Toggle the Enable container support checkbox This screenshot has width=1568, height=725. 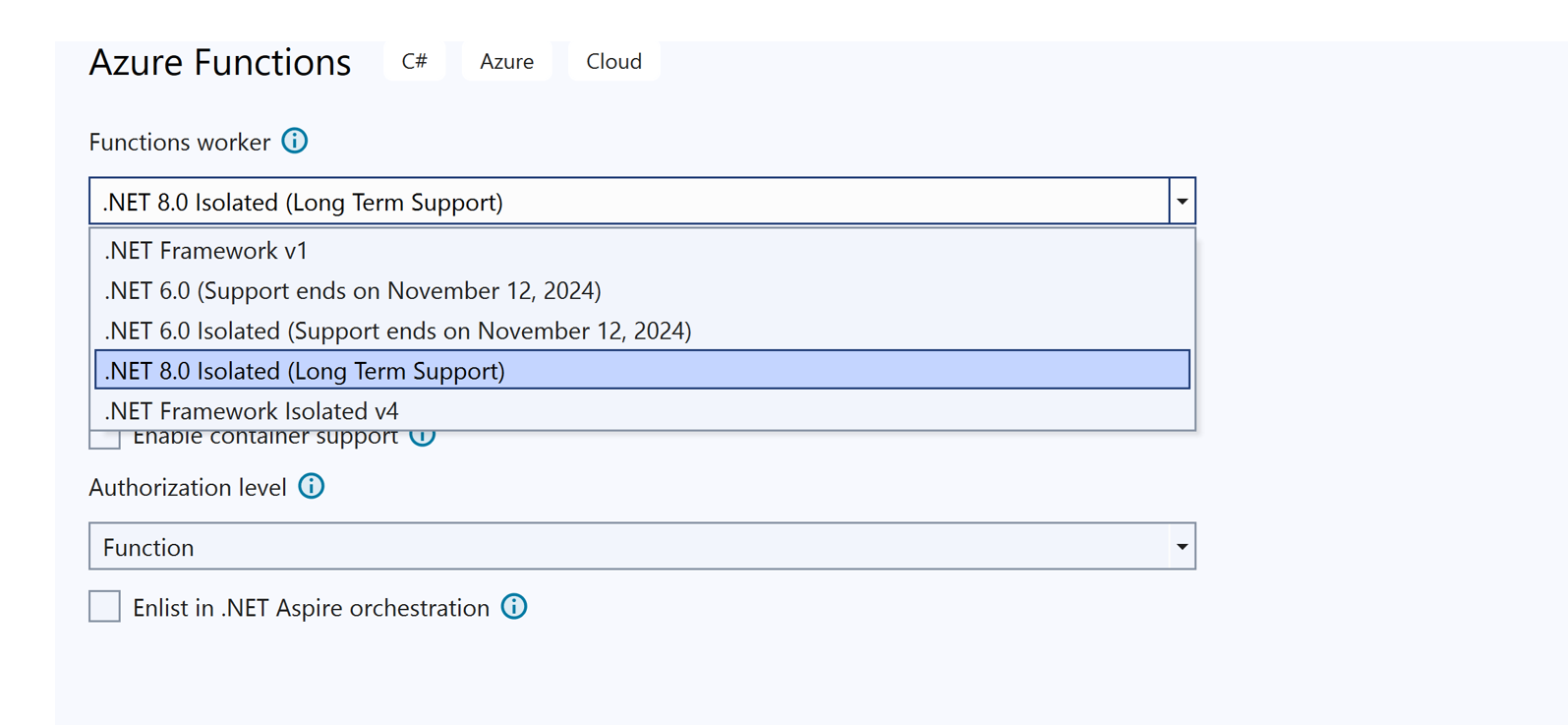104,440
